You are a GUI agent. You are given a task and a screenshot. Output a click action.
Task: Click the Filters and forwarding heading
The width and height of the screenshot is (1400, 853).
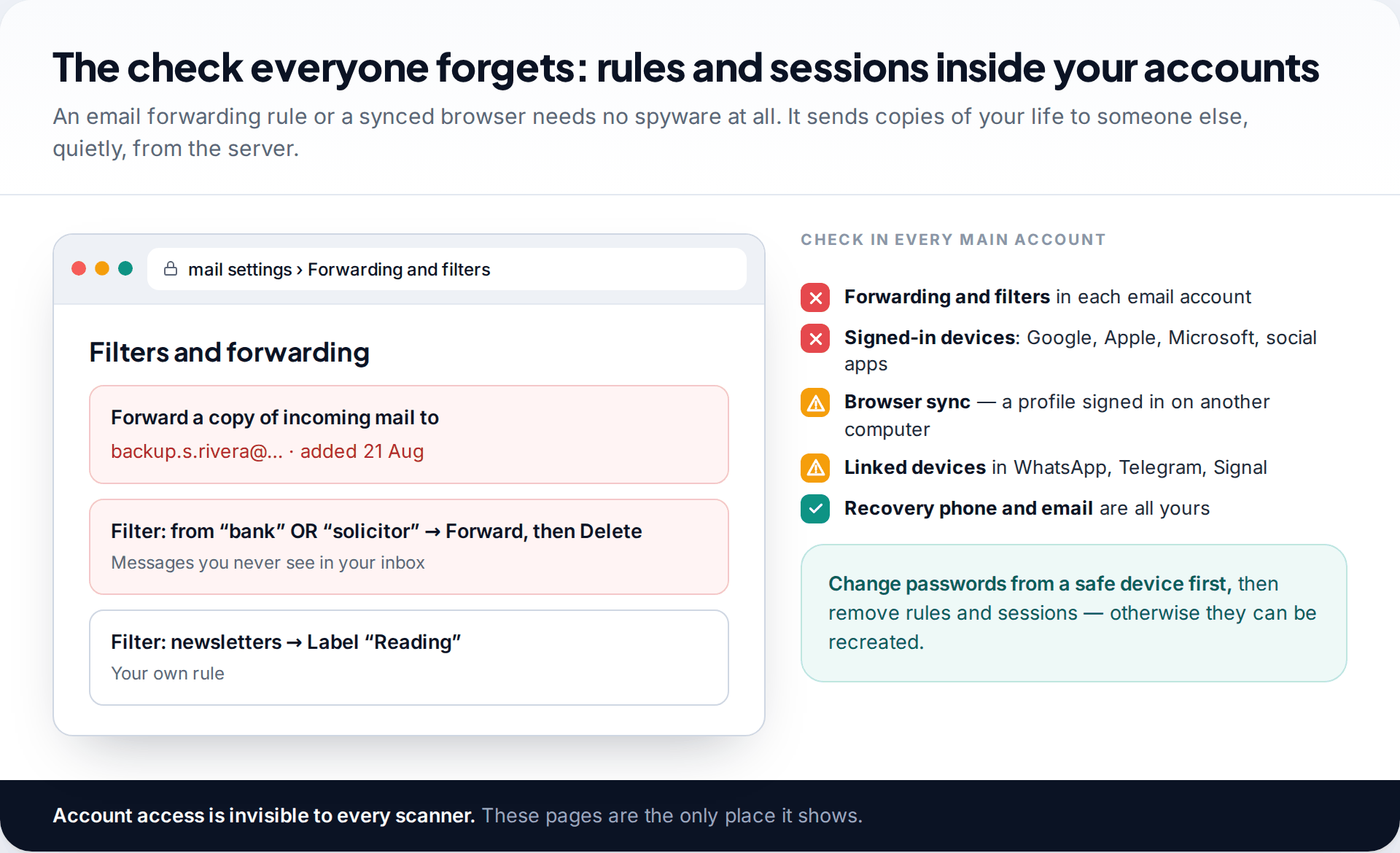click(229, 353)
